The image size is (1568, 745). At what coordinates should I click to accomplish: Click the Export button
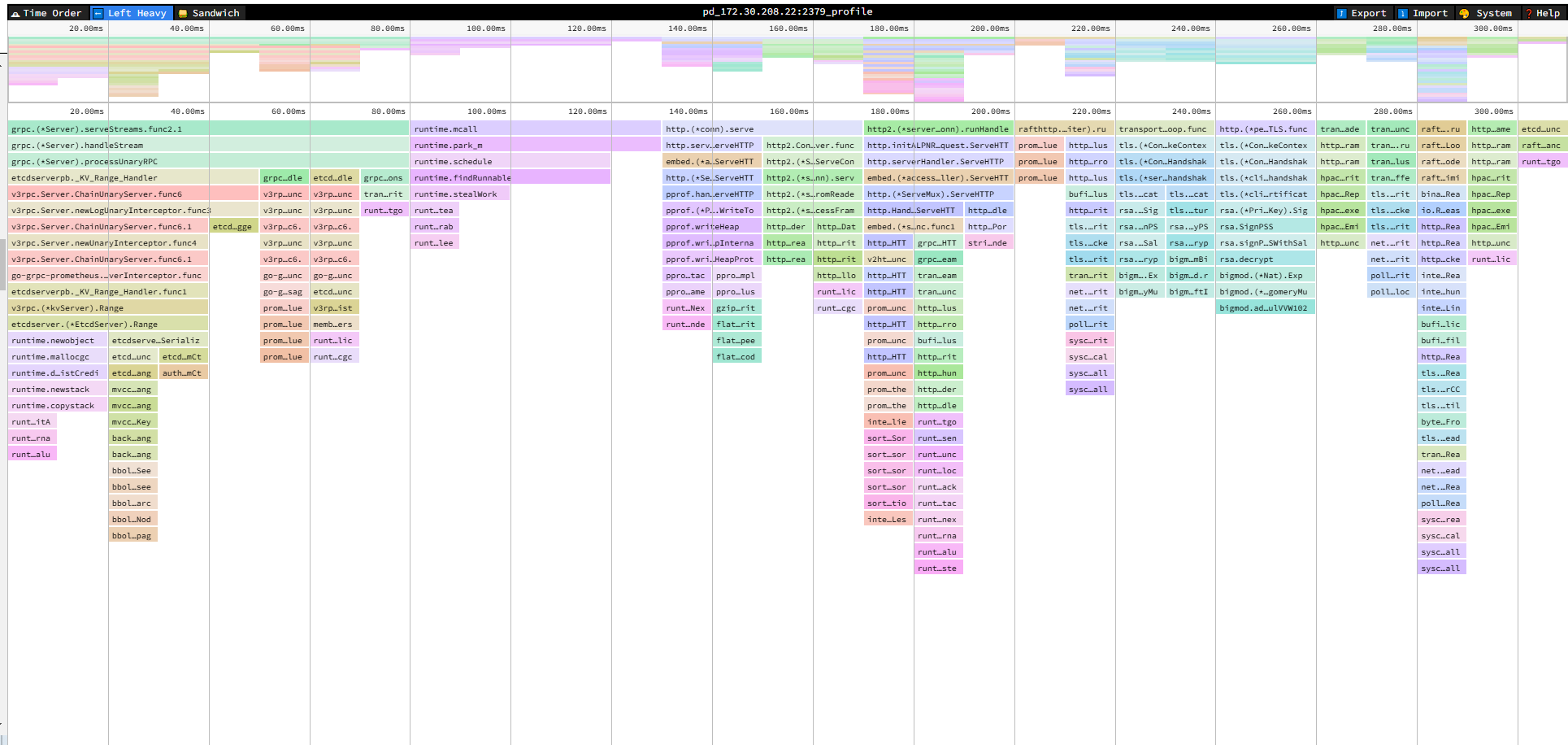coord(1362,13)
